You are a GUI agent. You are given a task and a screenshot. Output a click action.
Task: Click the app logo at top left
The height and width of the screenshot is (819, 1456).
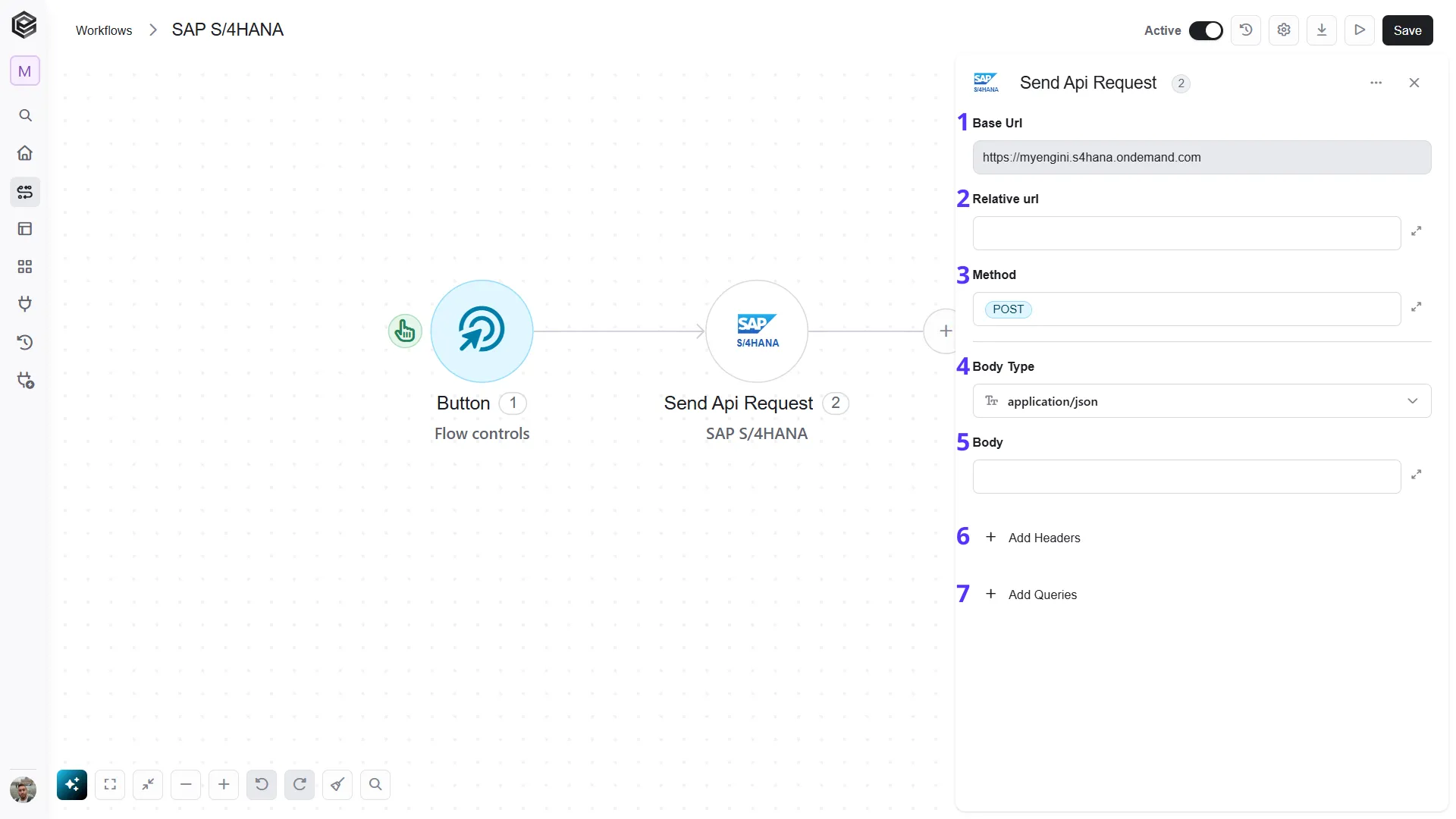[24, 25]
